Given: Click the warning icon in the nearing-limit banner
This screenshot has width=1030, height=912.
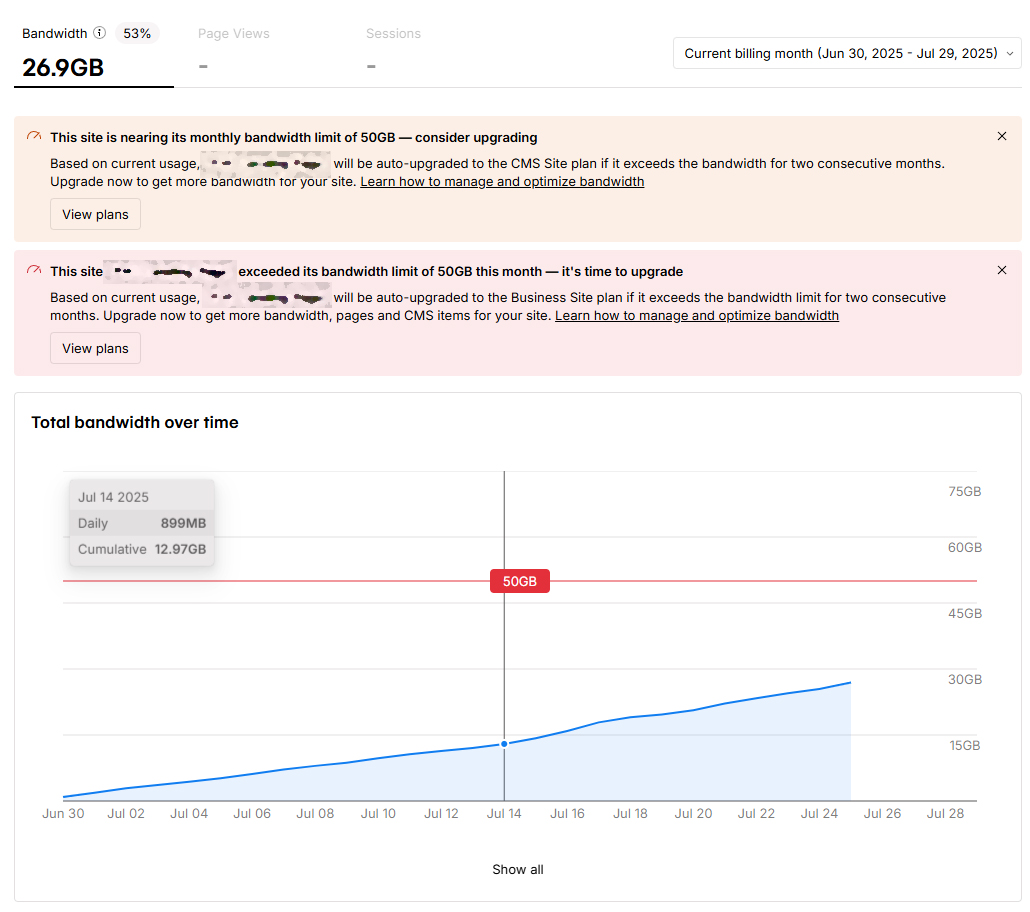Looking at the screenshot, I should pos(31,136).
